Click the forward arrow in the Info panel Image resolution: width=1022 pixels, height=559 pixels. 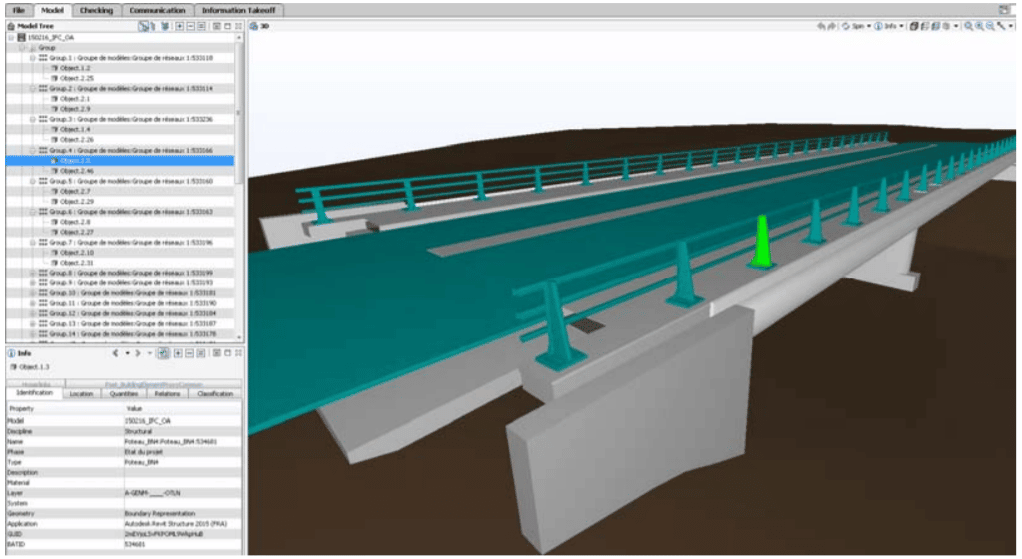click(134, 354)
